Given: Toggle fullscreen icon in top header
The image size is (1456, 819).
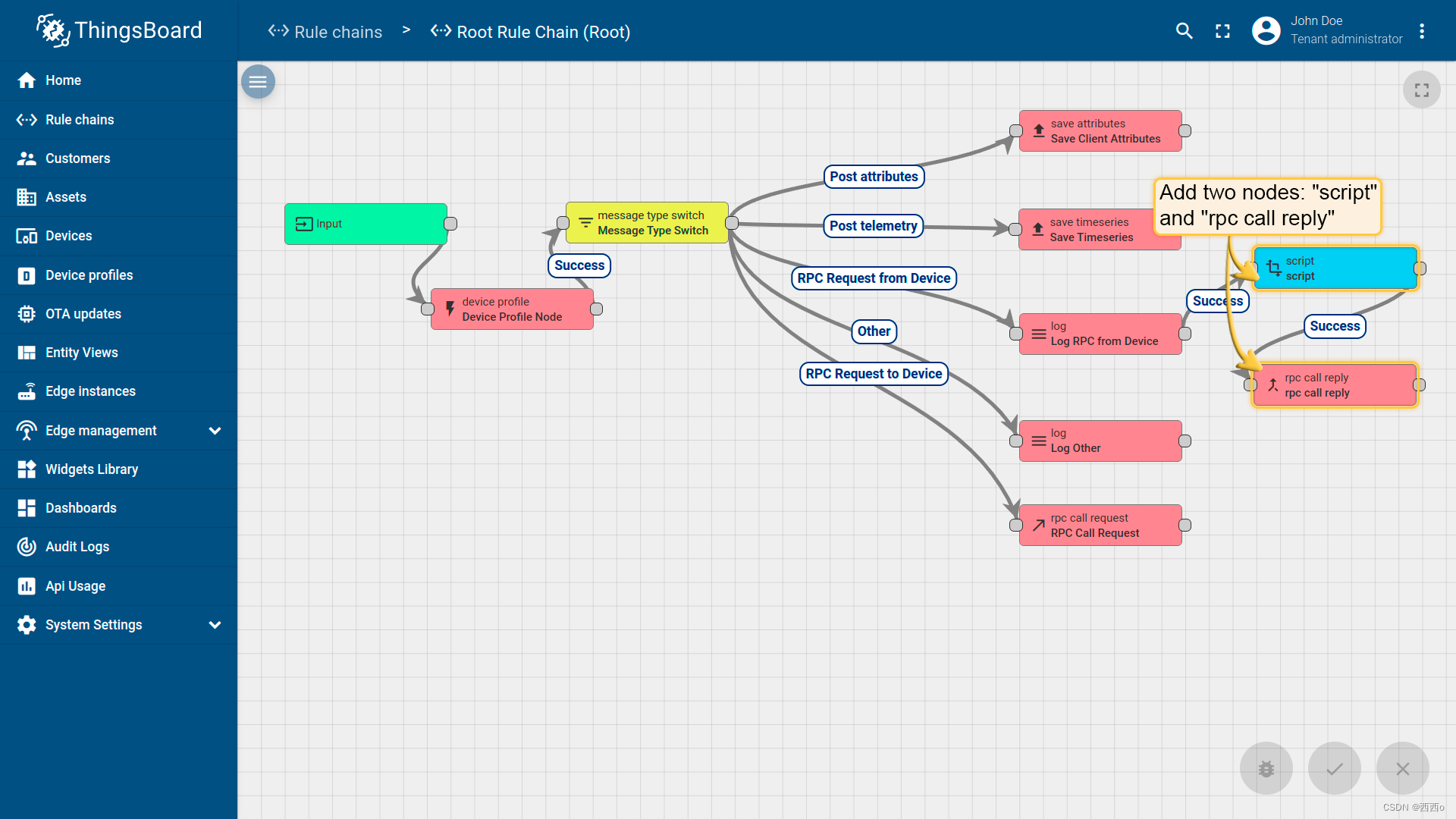Looking at the screenshot, I should click(x=1222, y=31).
